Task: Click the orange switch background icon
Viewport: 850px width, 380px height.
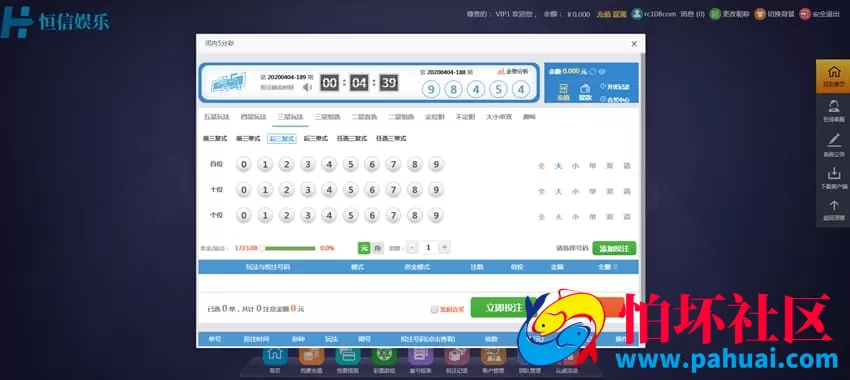Action: [x=760, y=14]
